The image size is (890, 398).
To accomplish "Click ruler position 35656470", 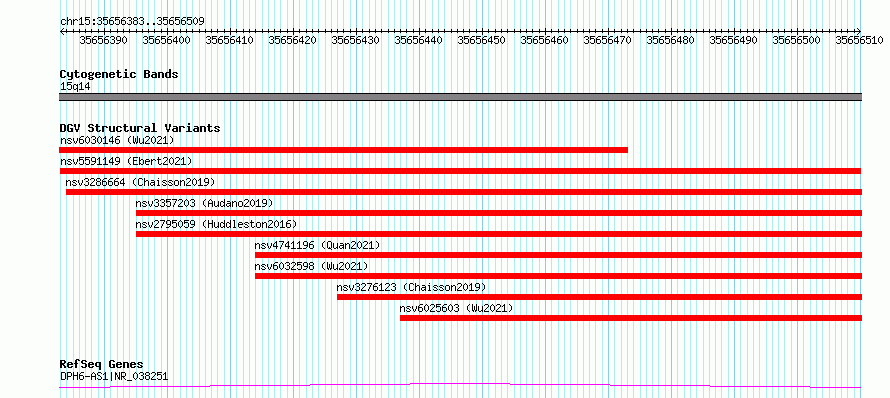I will pos(607,40).
